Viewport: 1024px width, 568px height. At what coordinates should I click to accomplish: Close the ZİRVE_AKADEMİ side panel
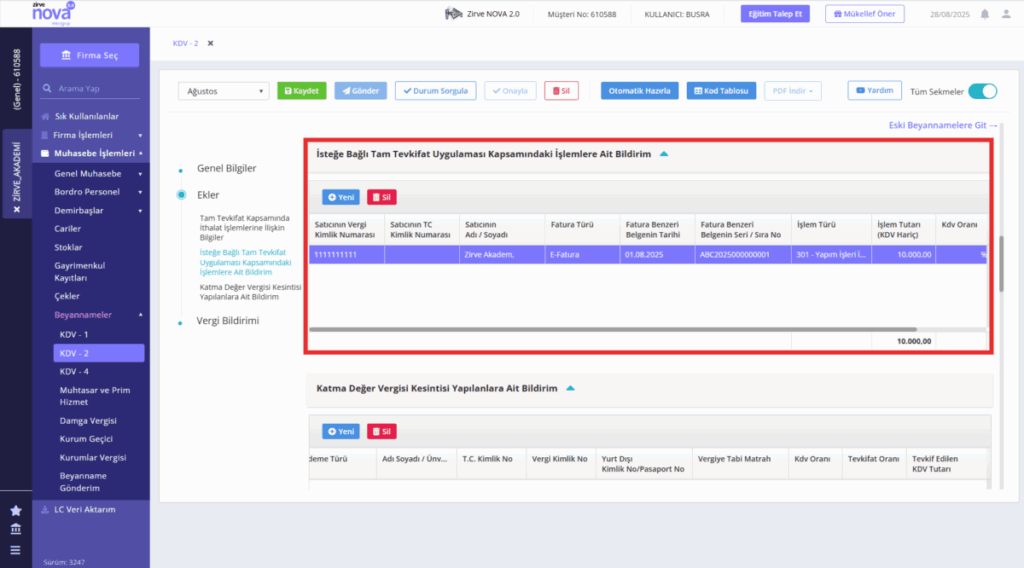[17, 210]
